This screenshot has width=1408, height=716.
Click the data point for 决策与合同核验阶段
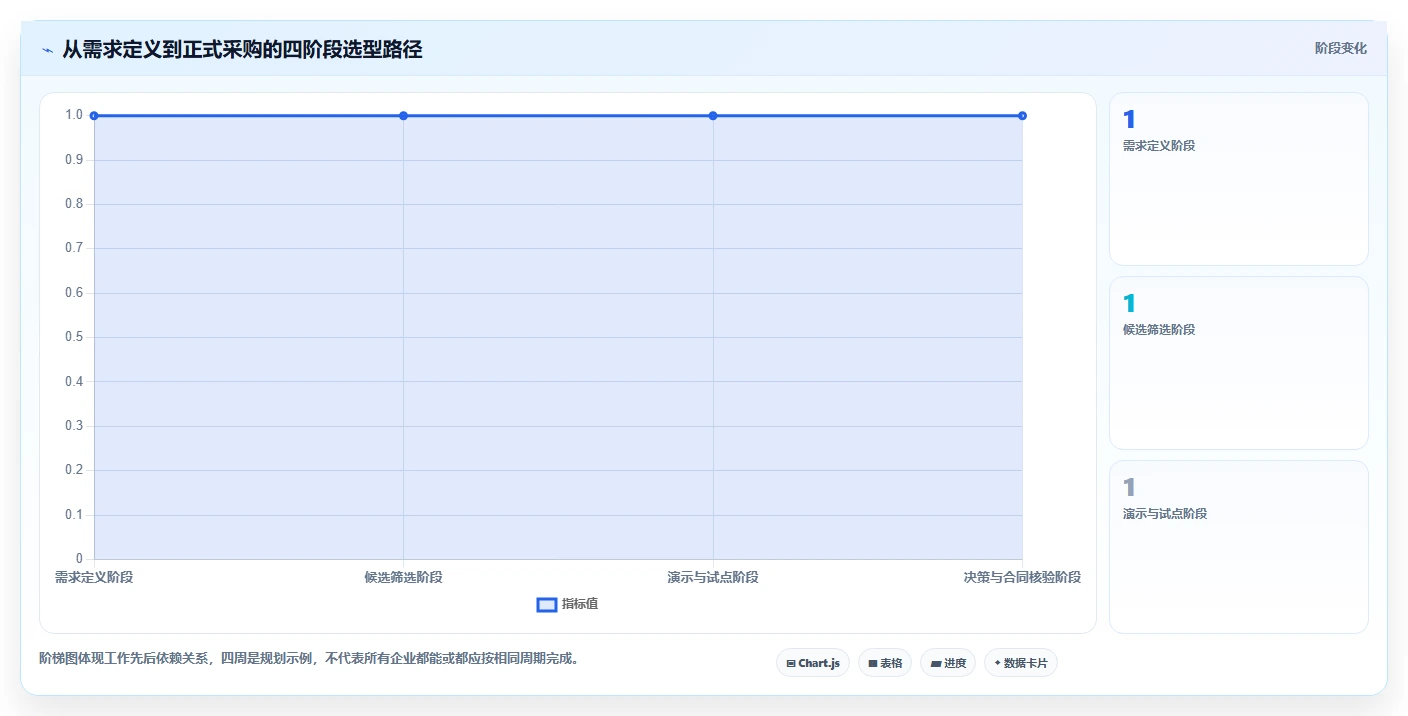[1022, 116]
